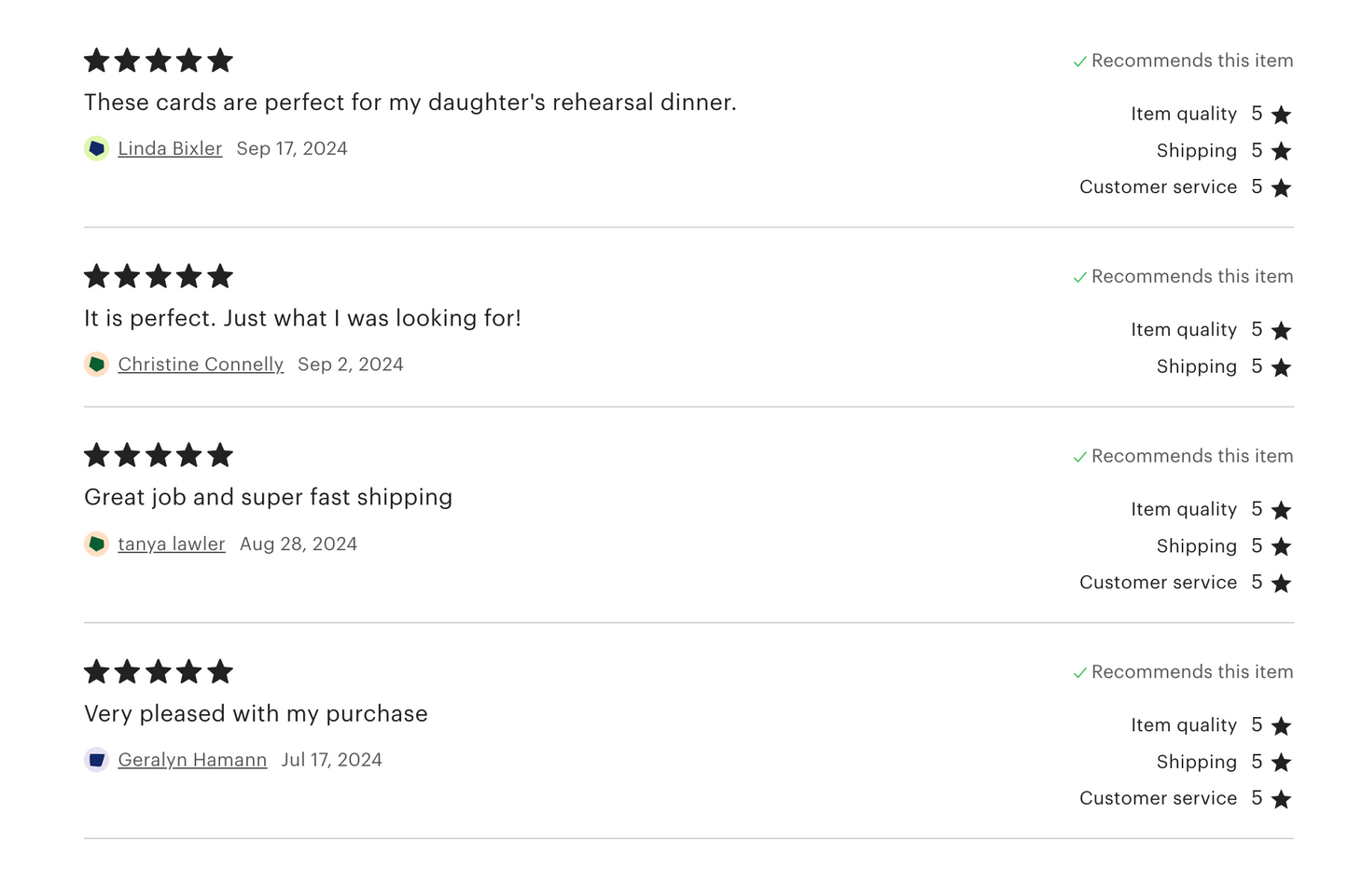1348x896 pixels.
Task: Click the review text about daughter's rehearsal dinner
Action: coord(410,103)
